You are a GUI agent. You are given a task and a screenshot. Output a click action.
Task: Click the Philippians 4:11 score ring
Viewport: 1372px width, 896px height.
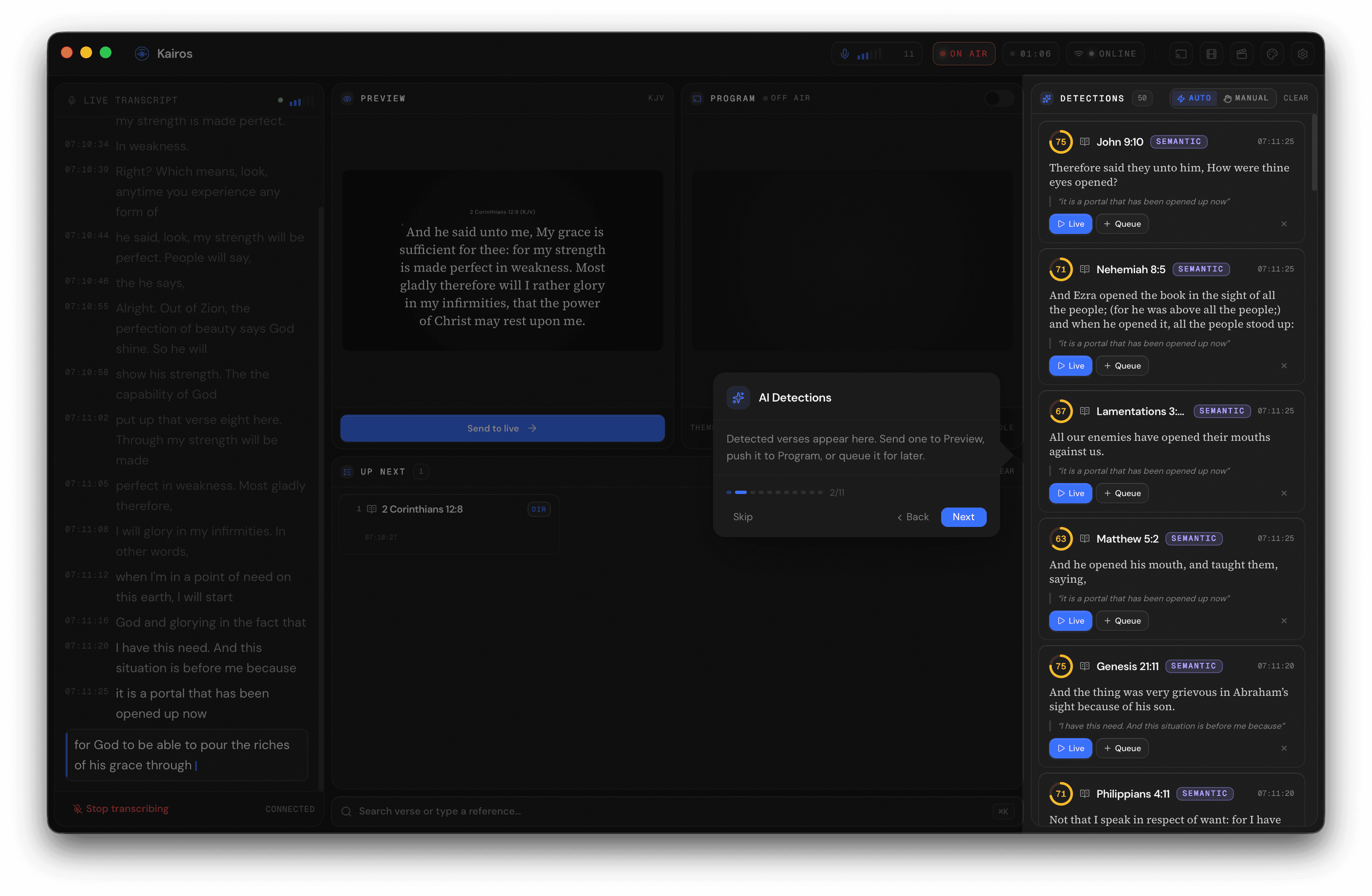coord(1061,793)
